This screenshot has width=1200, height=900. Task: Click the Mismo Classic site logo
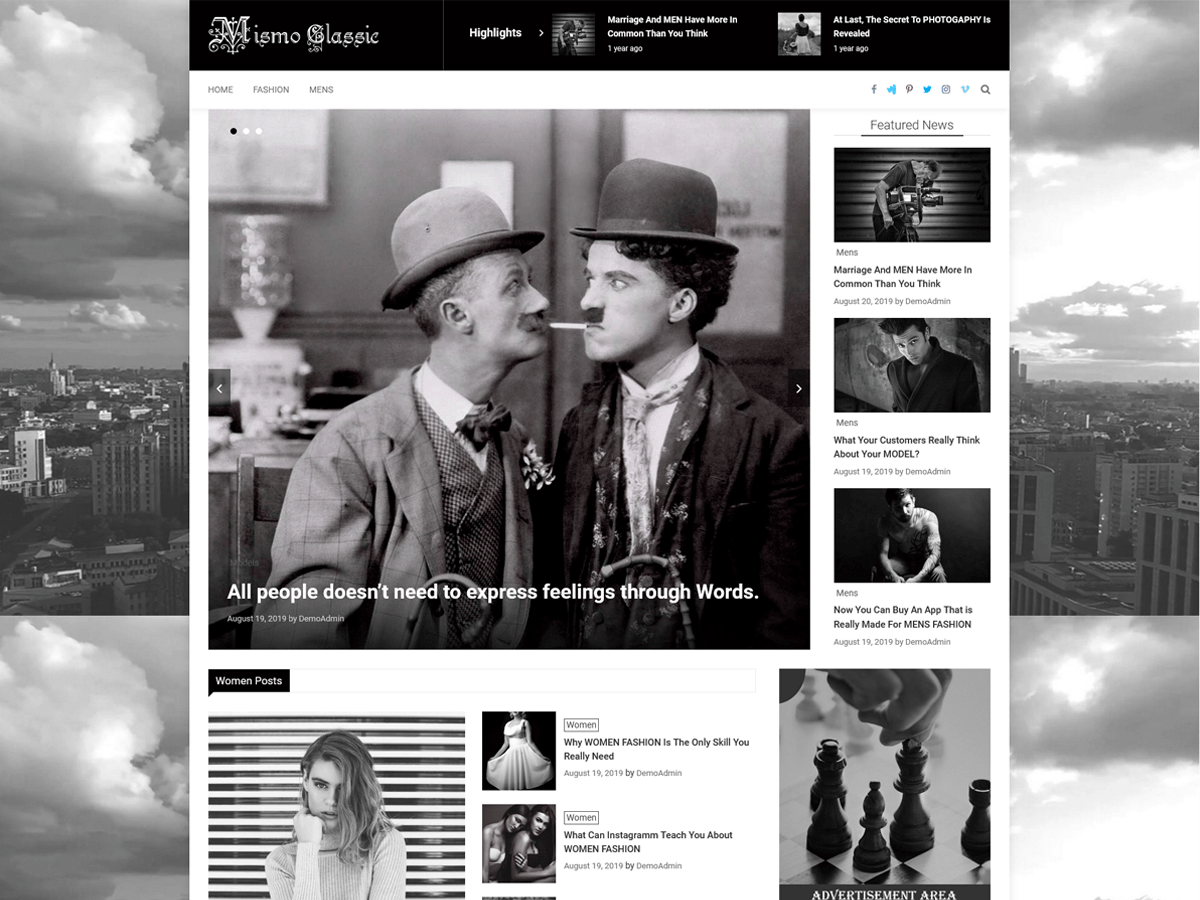294,35
